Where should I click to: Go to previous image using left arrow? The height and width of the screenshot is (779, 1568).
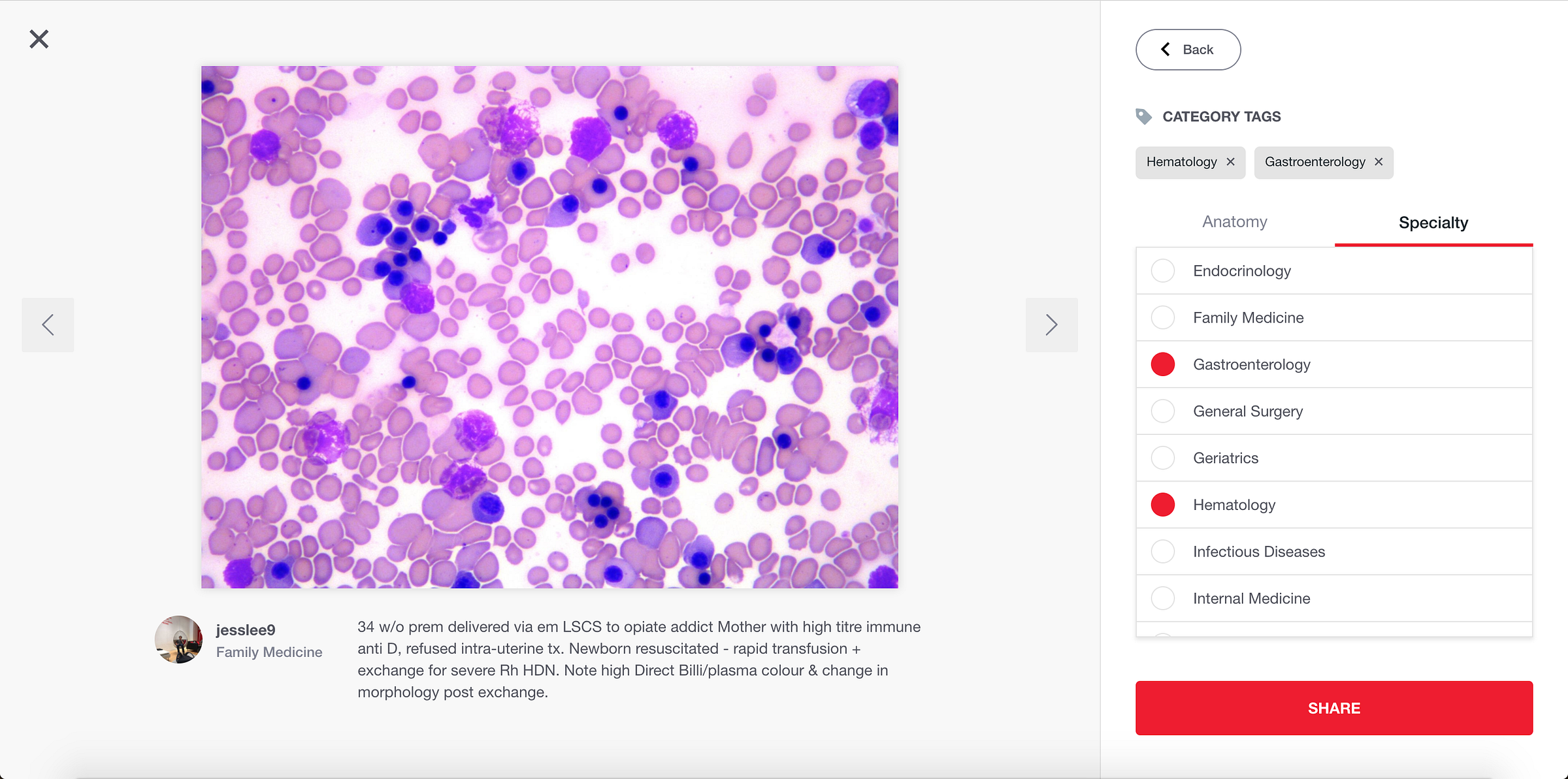click(x=48, y=325)
